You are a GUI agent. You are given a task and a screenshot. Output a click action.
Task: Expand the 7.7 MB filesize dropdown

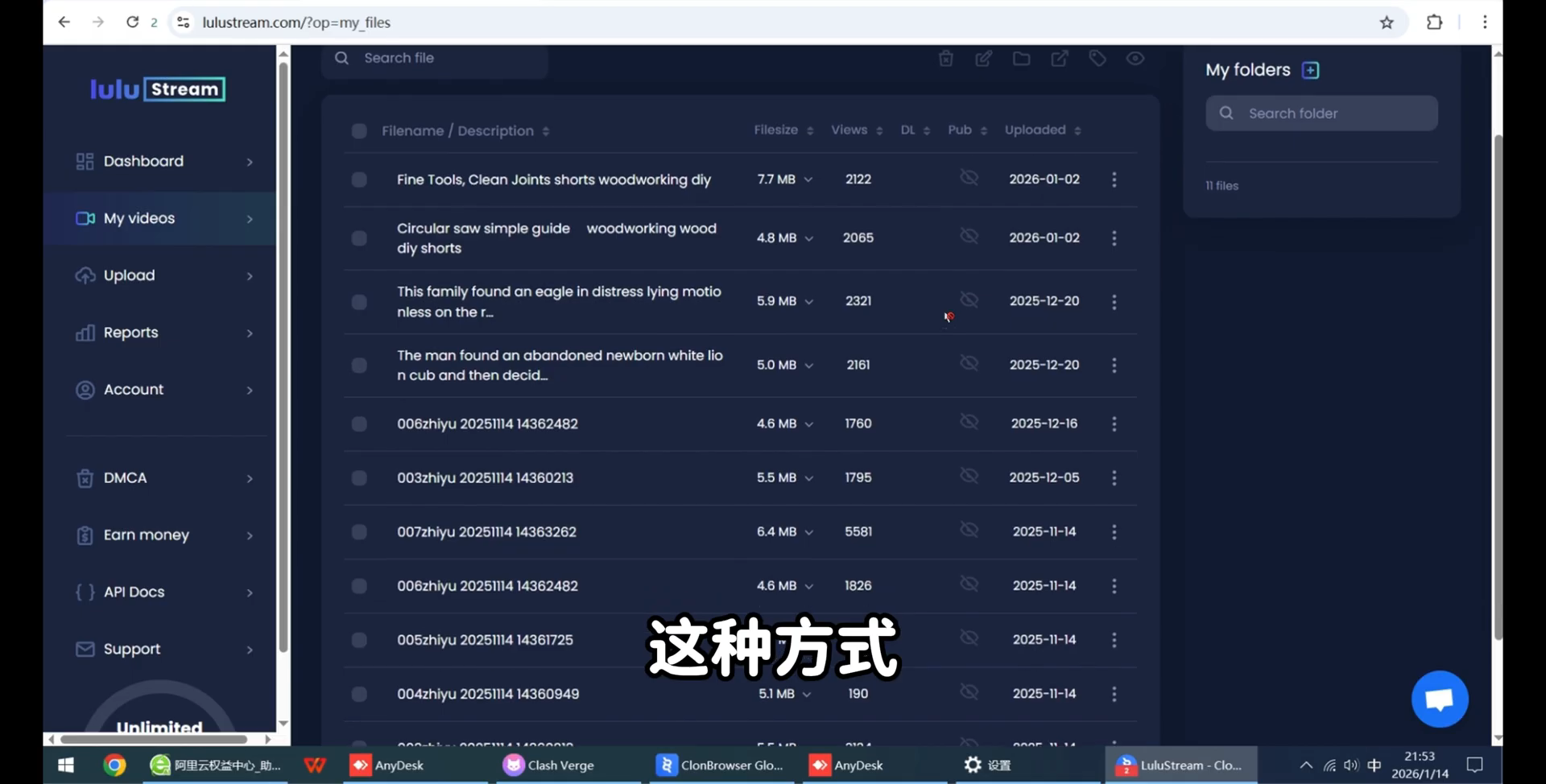click(x=808, y=179)
